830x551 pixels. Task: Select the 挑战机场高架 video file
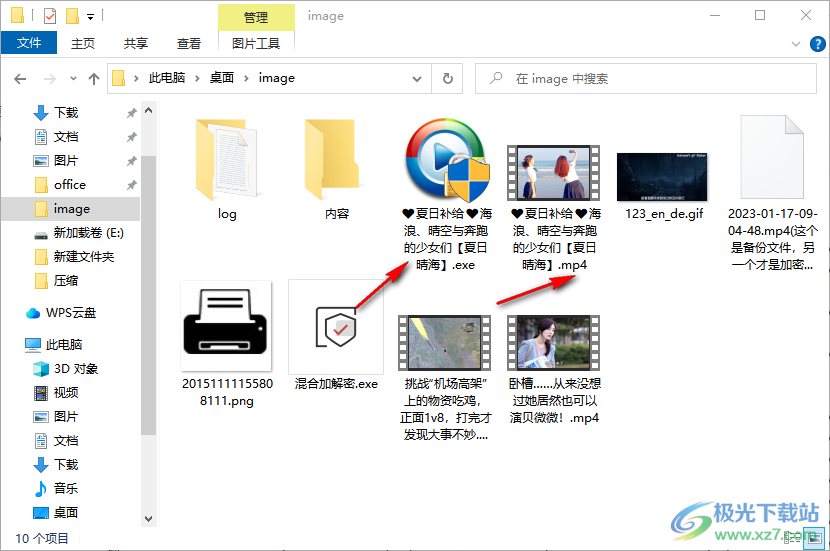[445, 378]
